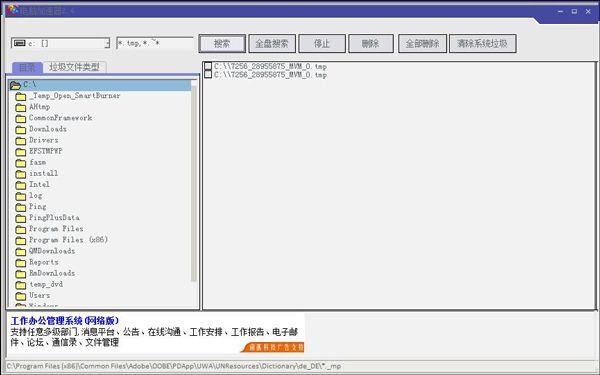Click the Program Files (x86) folder icon

(21, 241)
